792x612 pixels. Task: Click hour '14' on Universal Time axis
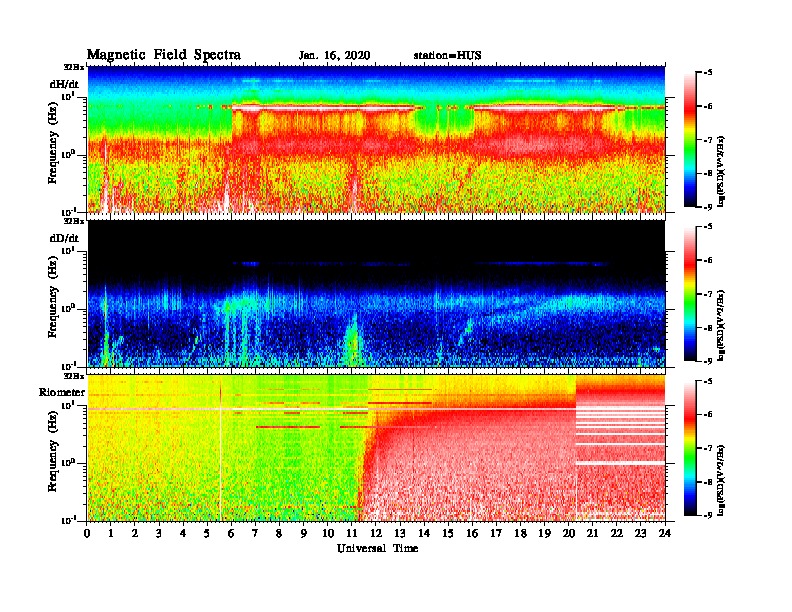click(424, 533)
